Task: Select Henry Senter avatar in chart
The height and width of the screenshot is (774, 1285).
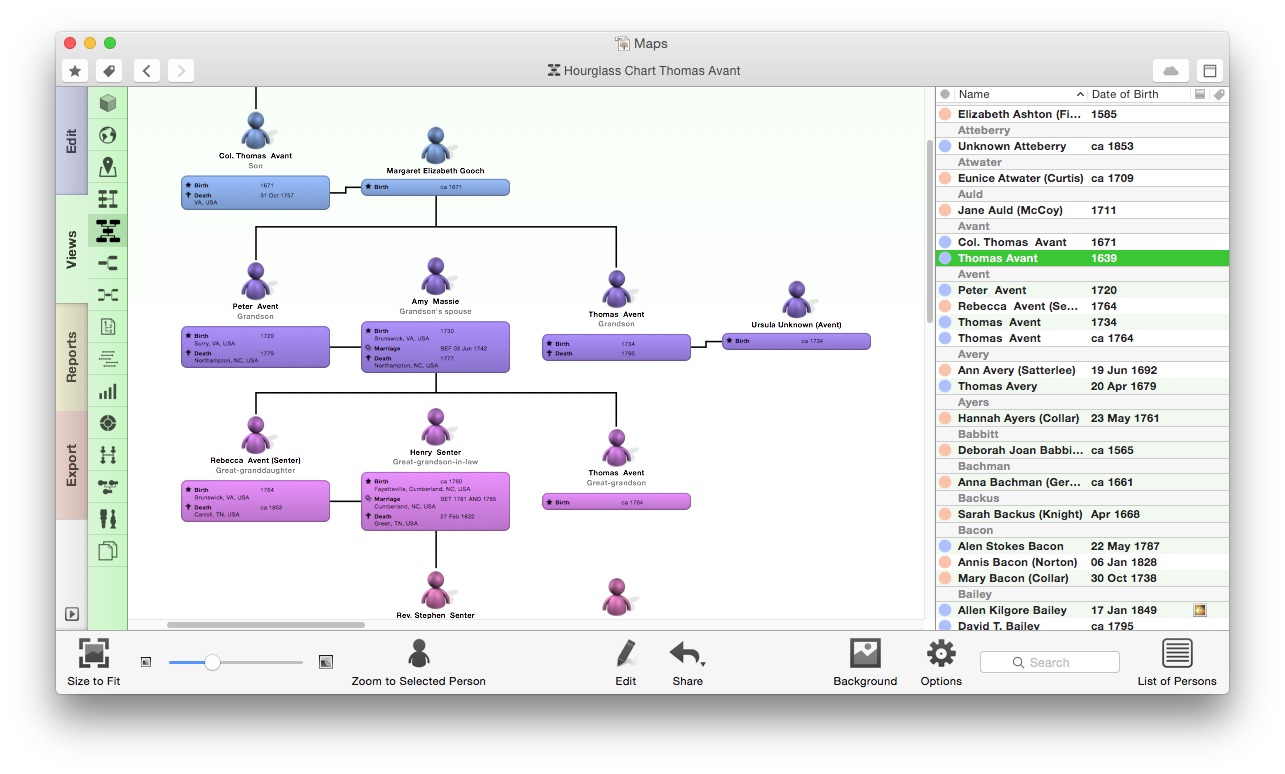Action: [x=436, y=427]
